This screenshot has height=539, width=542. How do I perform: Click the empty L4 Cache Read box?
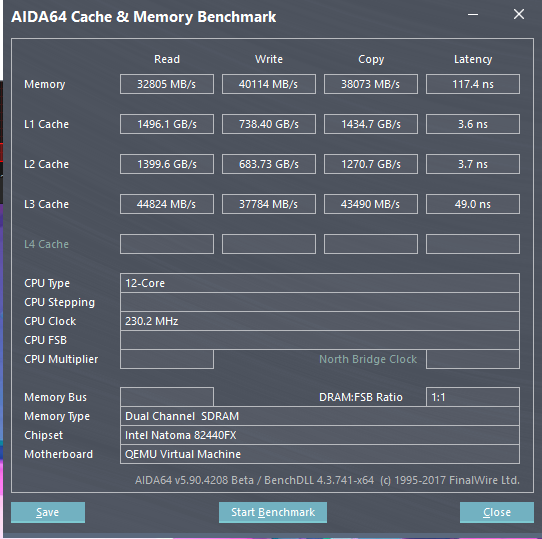pos(167,244)
